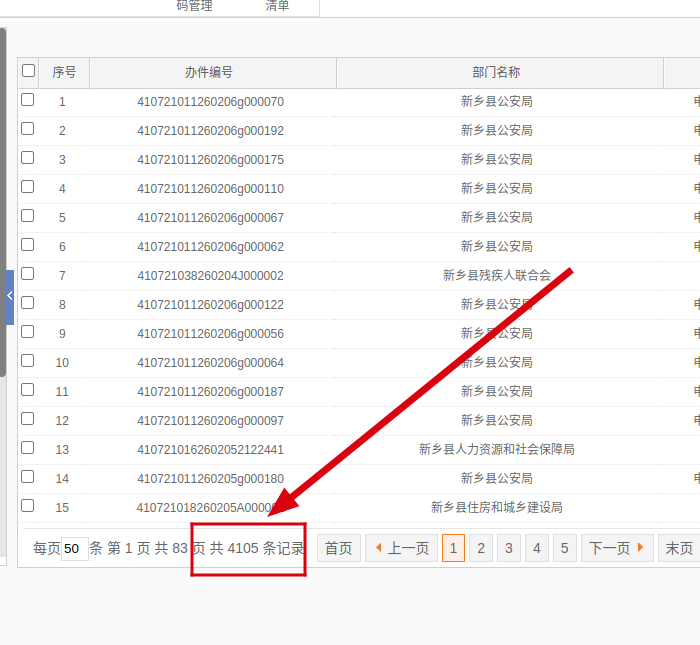Open page 4 of results
This screenshot has height=645, width=700.
537,548
